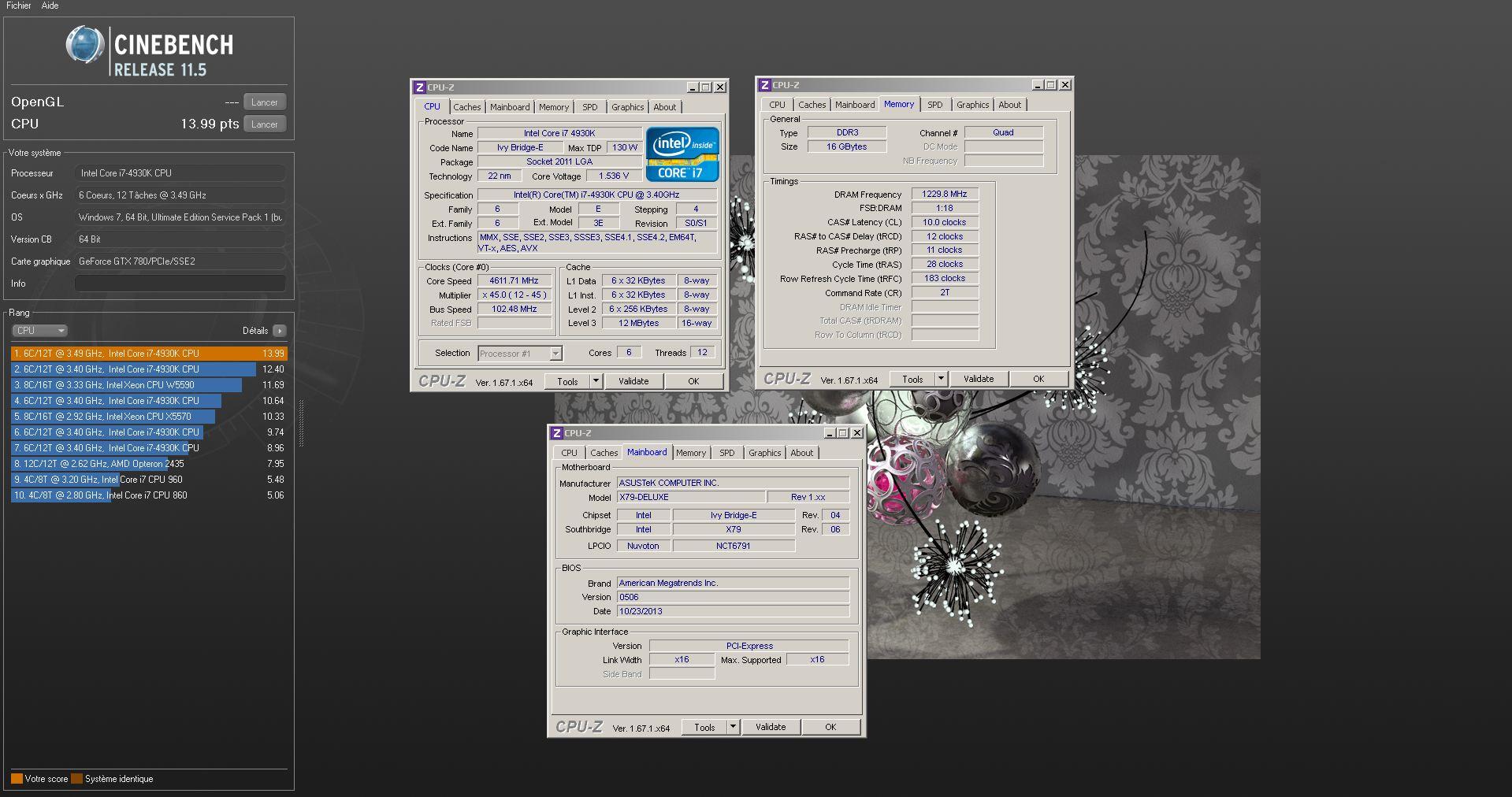
Task: Open SPD tab in CPU tab window
Action: tap(590, 107)
